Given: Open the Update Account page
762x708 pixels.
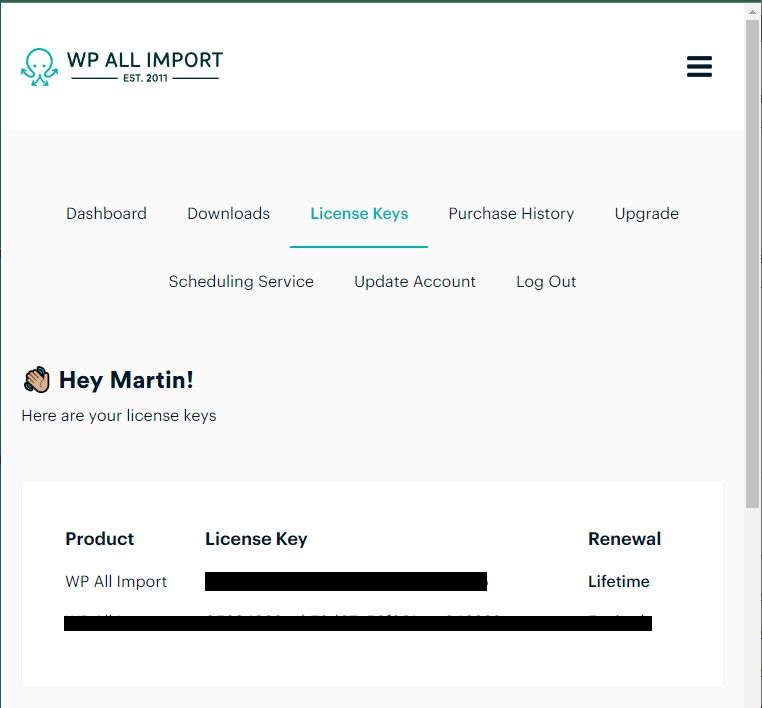Looking at the screenshot, I should click(x=415, y=281).
